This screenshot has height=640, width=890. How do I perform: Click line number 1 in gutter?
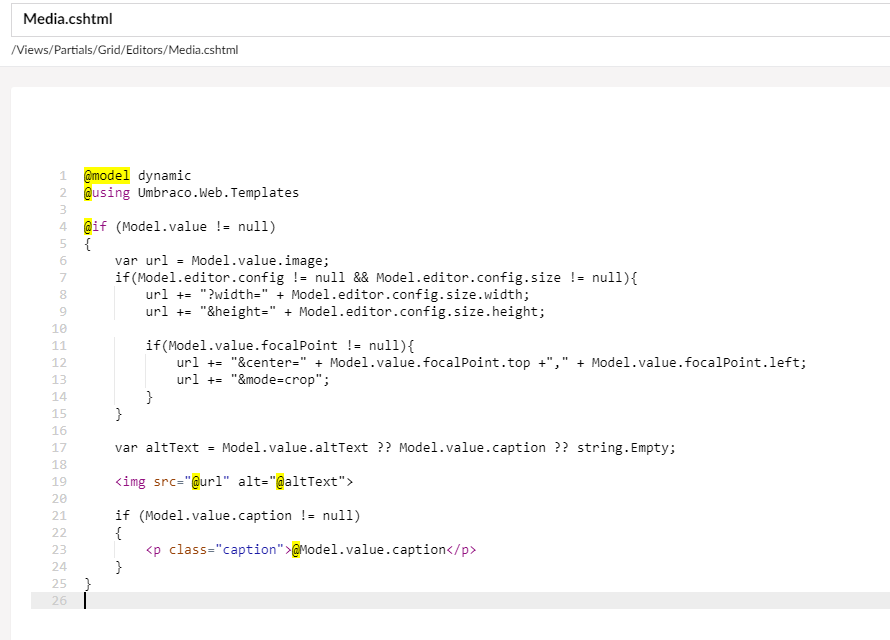click(x=63, y=176)
